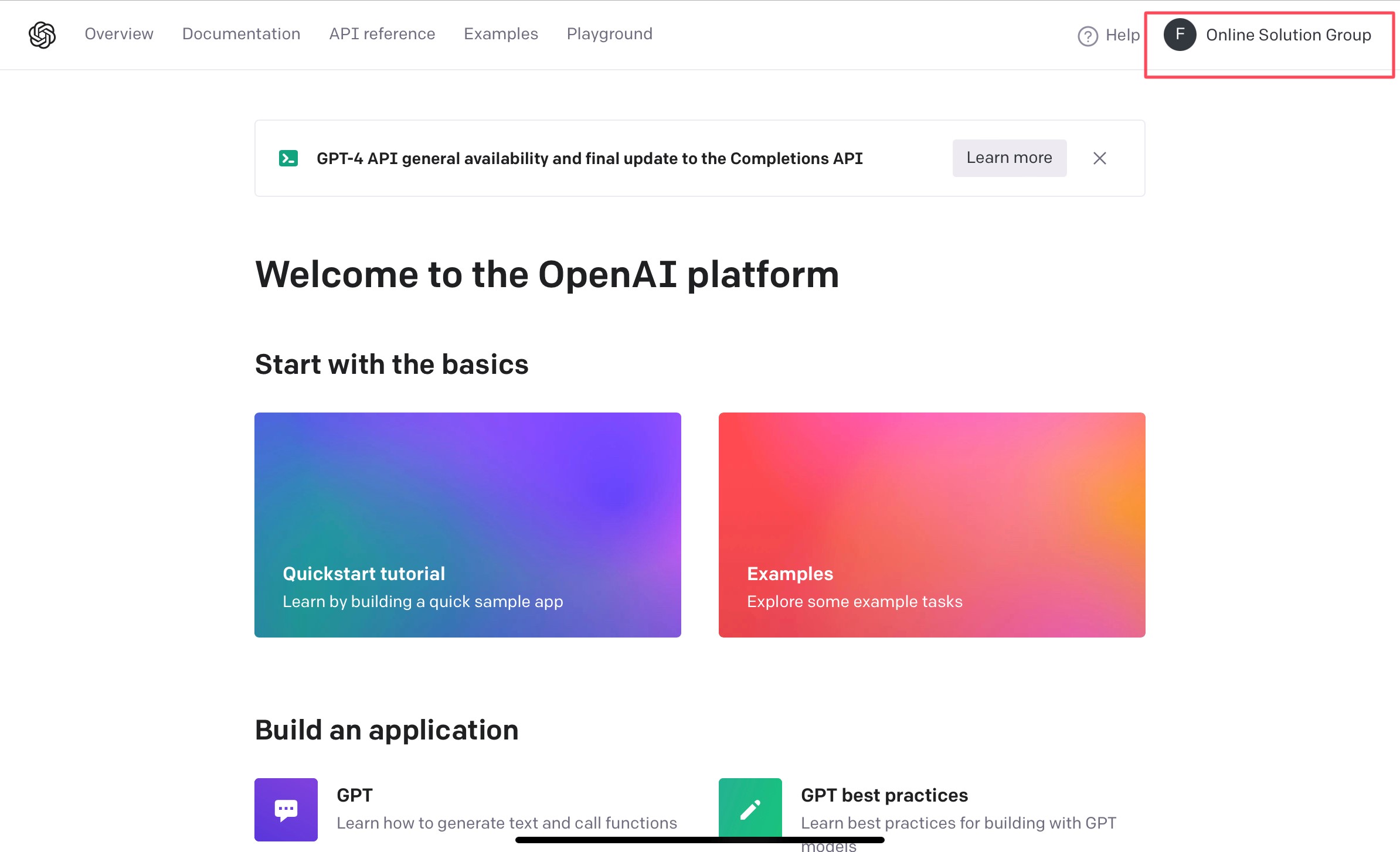
Task: Click the OpenAI logo icon
Action: pos(42,35)
